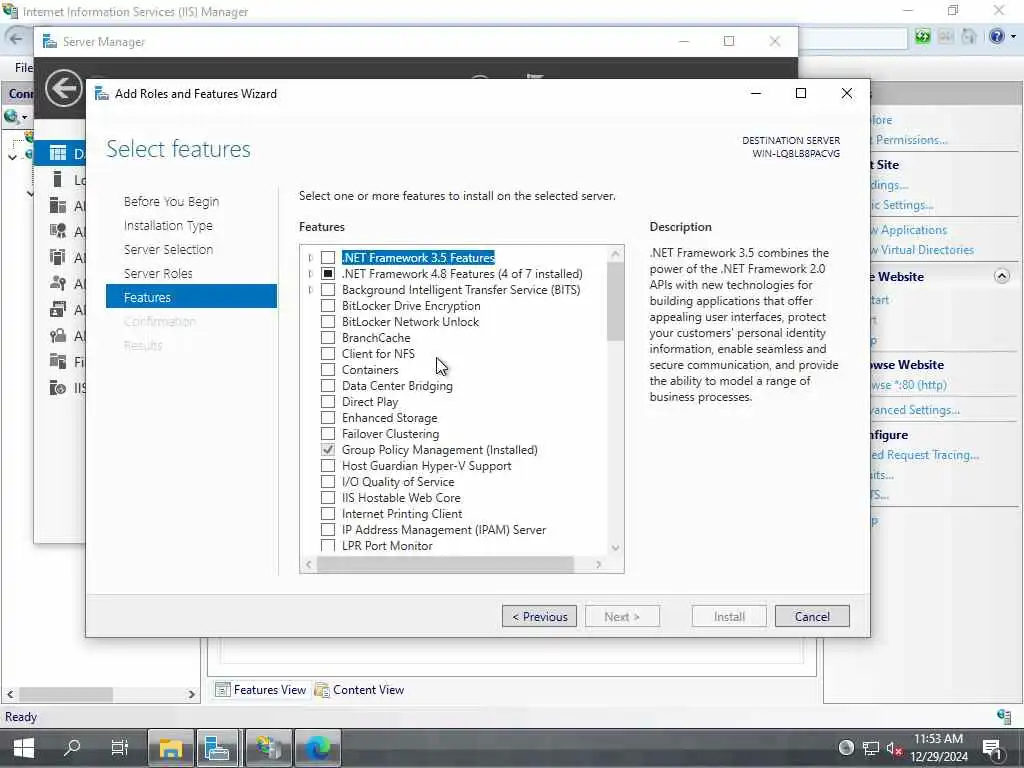Switch to Server Manager taskbar icon
The width and height of the screenshot is (1024, 768).
[217, 748]
